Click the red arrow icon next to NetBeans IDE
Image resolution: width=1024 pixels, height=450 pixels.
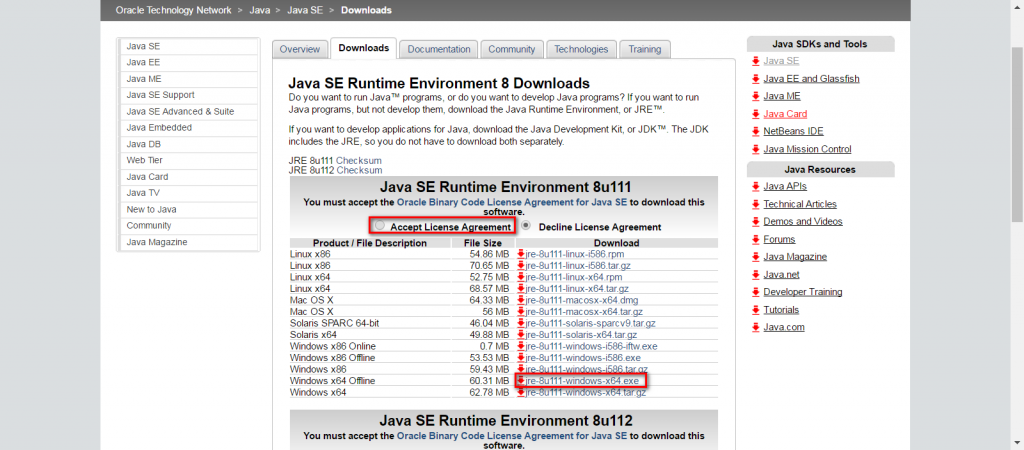(756, 131)
